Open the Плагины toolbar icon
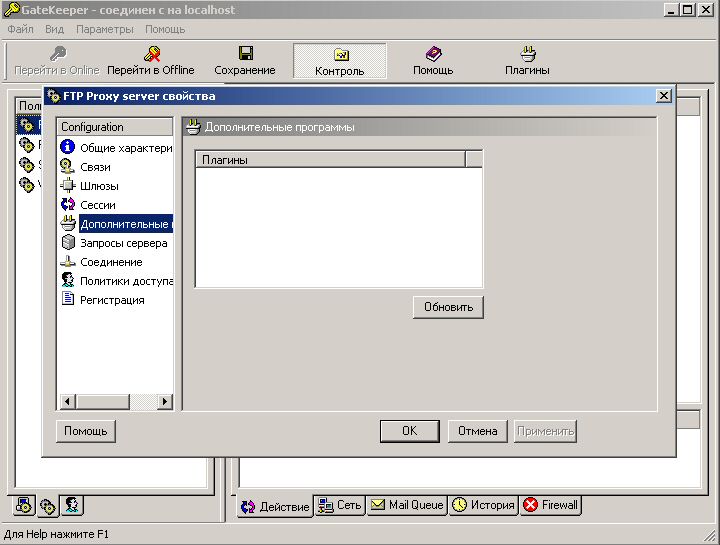This screenshot has width=720, height=545. point(527,54)
